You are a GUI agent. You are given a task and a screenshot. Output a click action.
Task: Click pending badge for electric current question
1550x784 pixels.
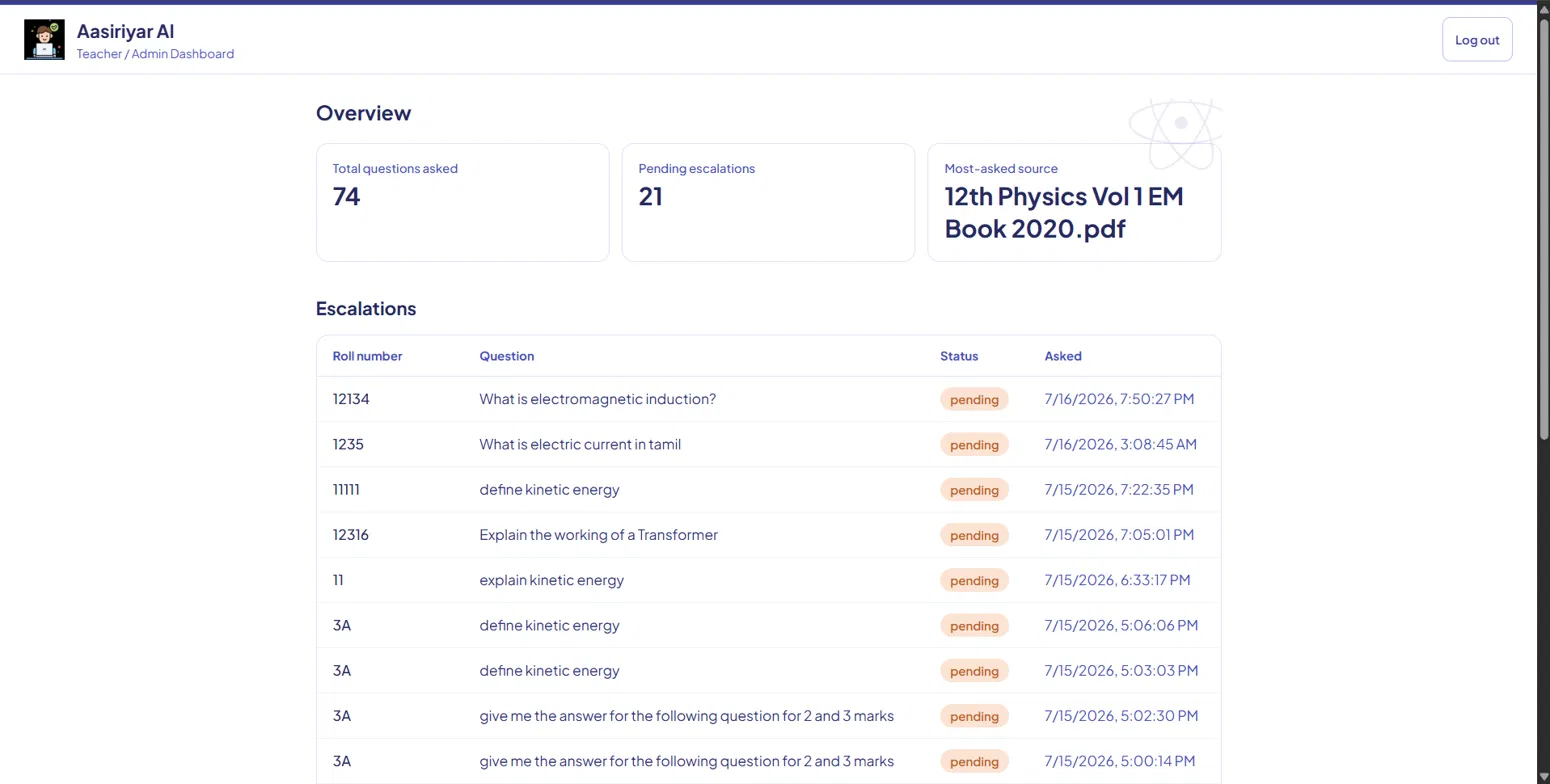click(x=974, y=444)
